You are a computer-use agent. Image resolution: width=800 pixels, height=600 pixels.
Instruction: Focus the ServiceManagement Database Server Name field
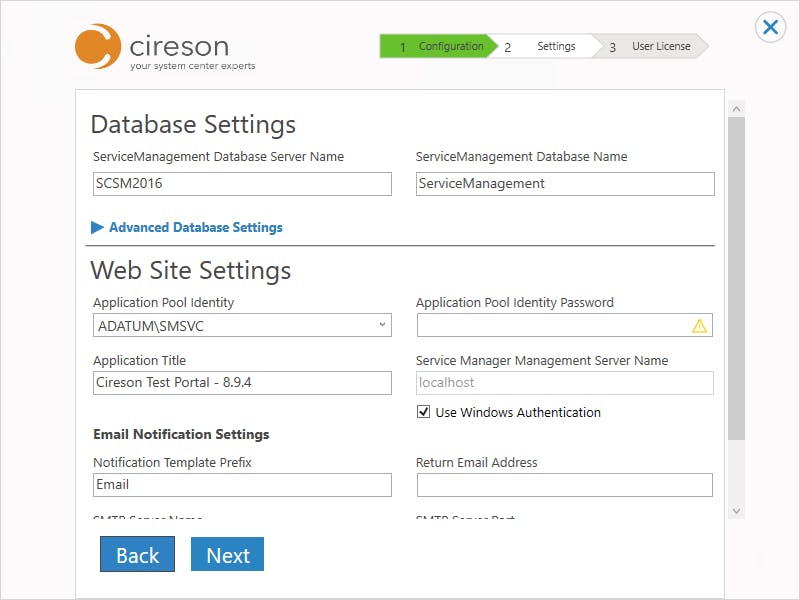click(242, 184)
